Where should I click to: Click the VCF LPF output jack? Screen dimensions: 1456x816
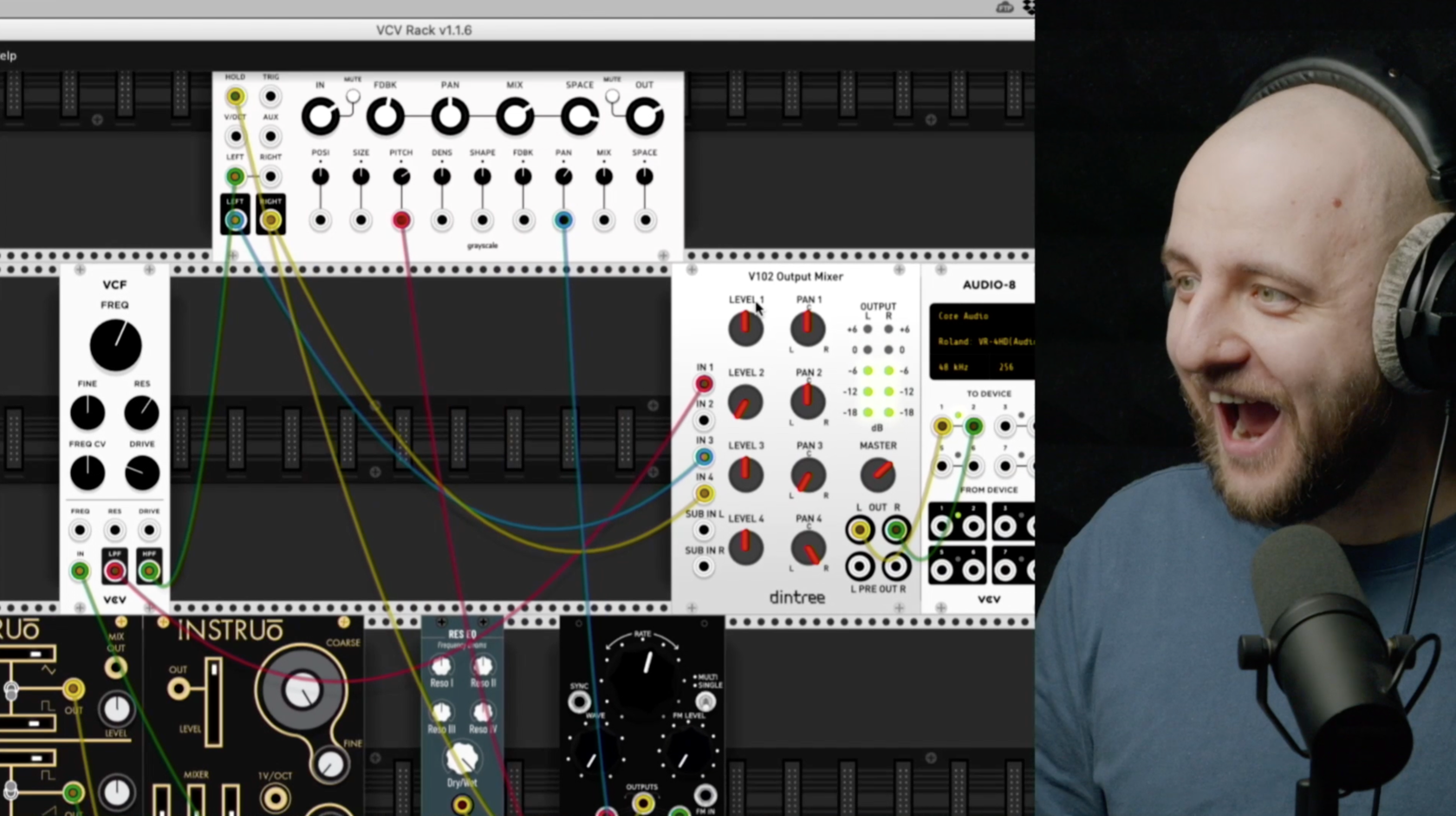tap(114, 571)
